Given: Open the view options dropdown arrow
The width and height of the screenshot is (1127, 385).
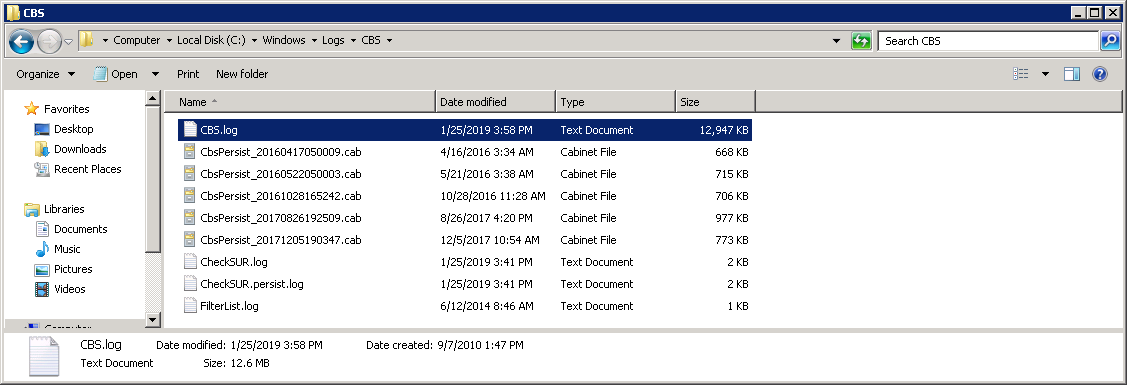Looking at the screenshot, I should 1045,74.
